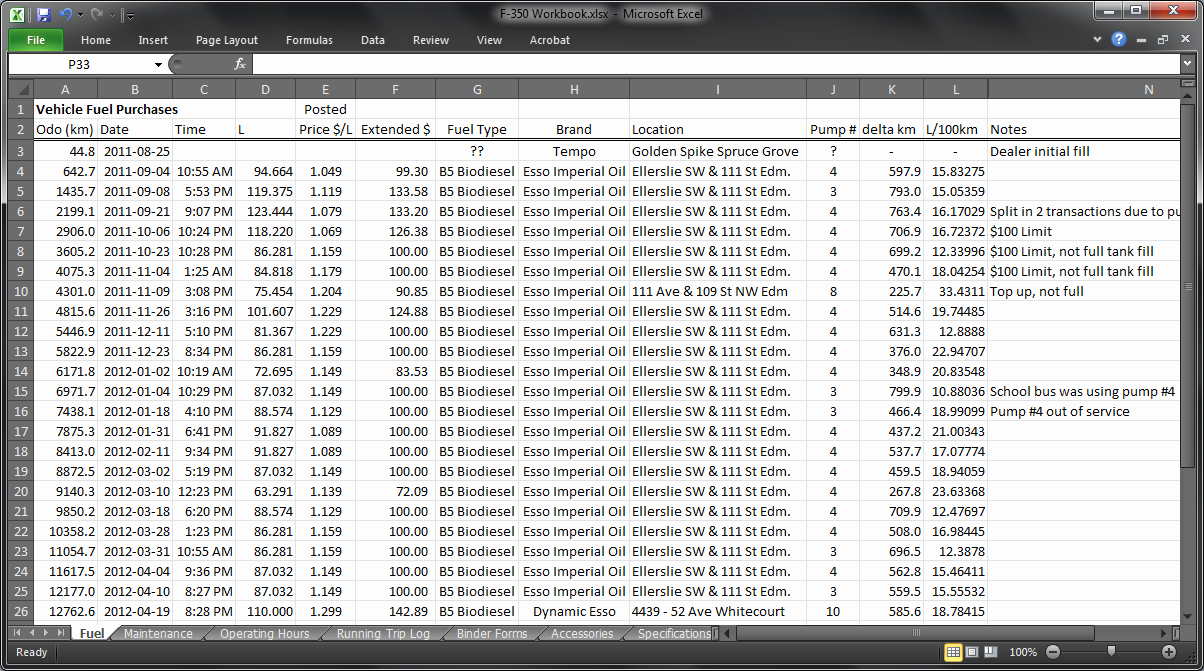Click the Undo arrow icon
The width and height of the screenshot is (1204, 671).
pos(66,15)
